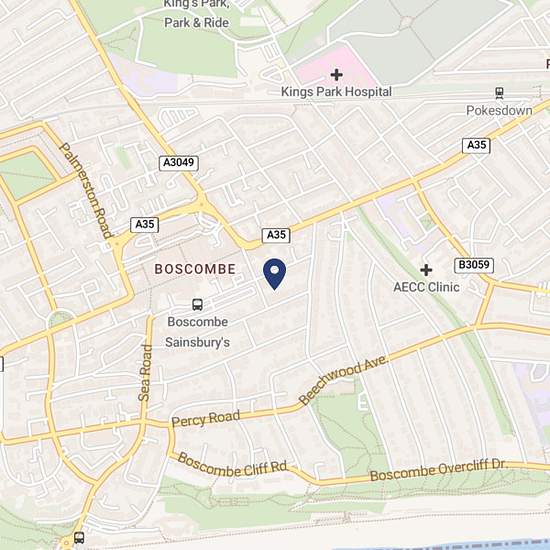Viewport: 550px width, 550px height.
Task: Open the Pokesdown train station icon
Action: click(x=499, y=93)
